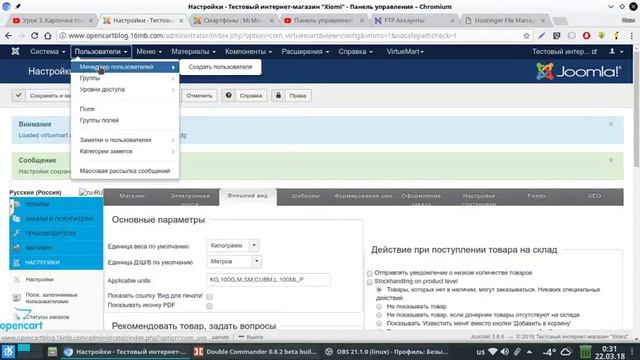Expand Компоненты dropdown menu

click(x=248, y=51)
